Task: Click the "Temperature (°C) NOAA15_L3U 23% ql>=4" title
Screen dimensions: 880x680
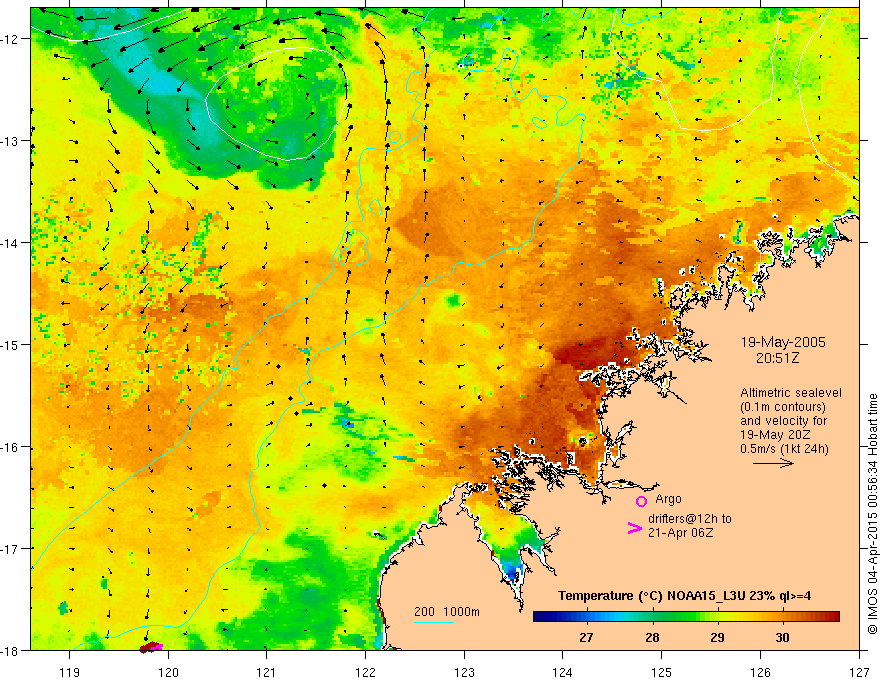Action: click(x=684, y=596)
